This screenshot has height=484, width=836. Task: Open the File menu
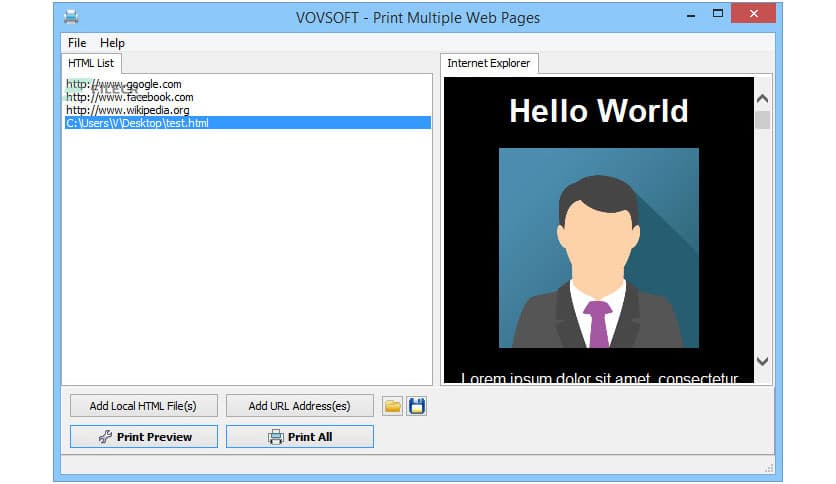(x=77, y=43)
